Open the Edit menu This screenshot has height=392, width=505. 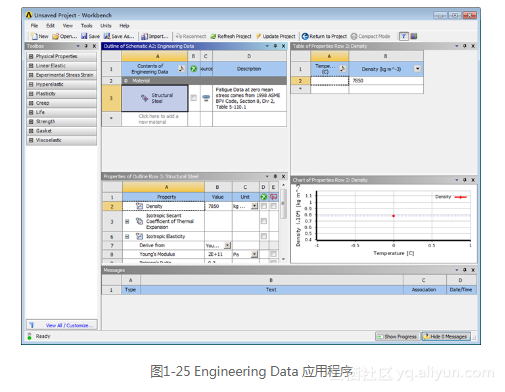(x=50, y=26)
